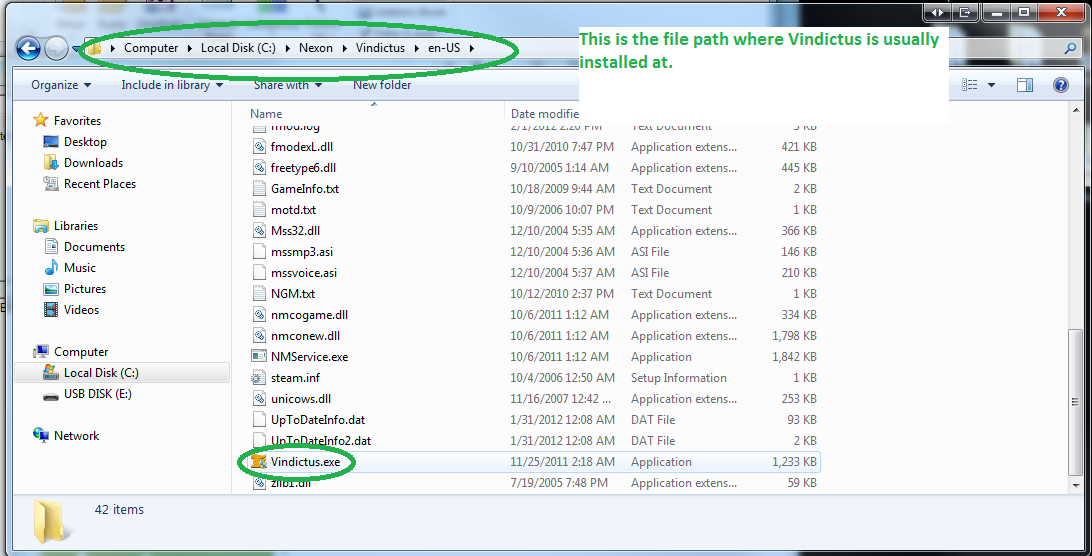Screen dimensions: 1092x556
Task: Select the UpToDateInfo.dat file icon
Action: 259,419
